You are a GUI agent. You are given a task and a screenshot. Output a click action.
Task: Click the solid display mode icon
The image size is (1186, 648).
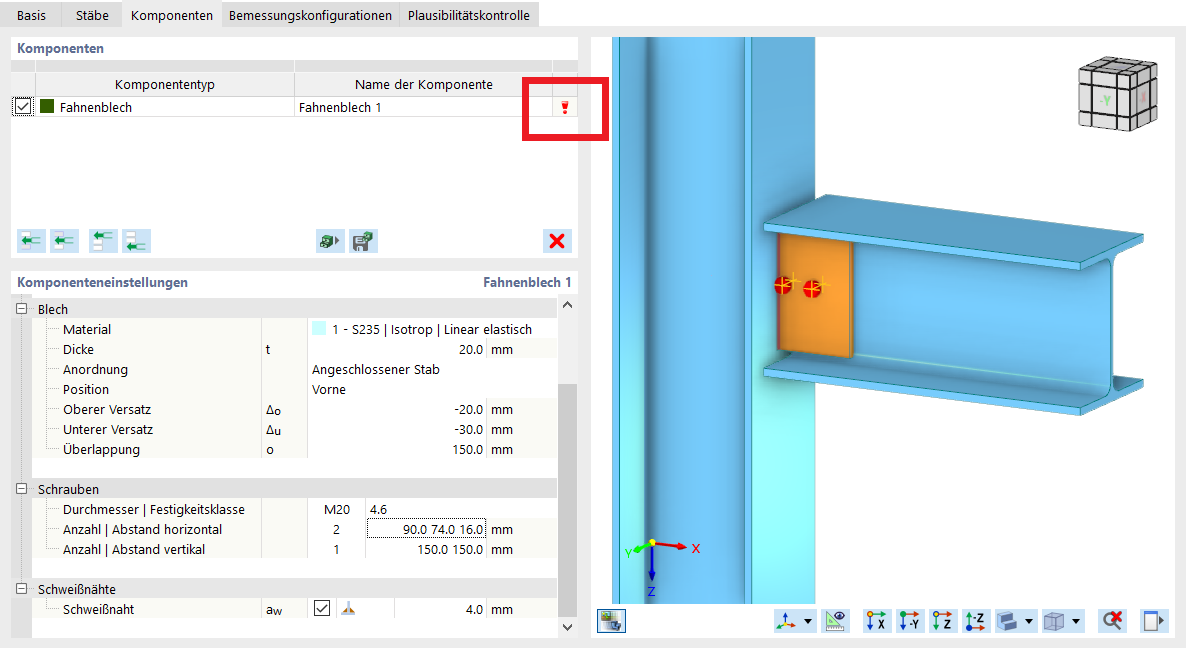click(x=1007, y=621)
